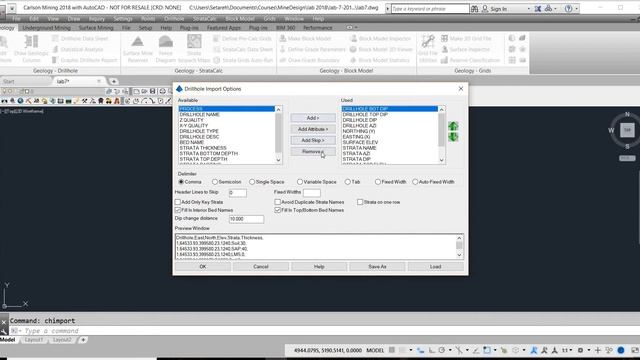
Task: Uncheck Fill In Top/Bottom Bed Names
Action: [x=278, y=210]
